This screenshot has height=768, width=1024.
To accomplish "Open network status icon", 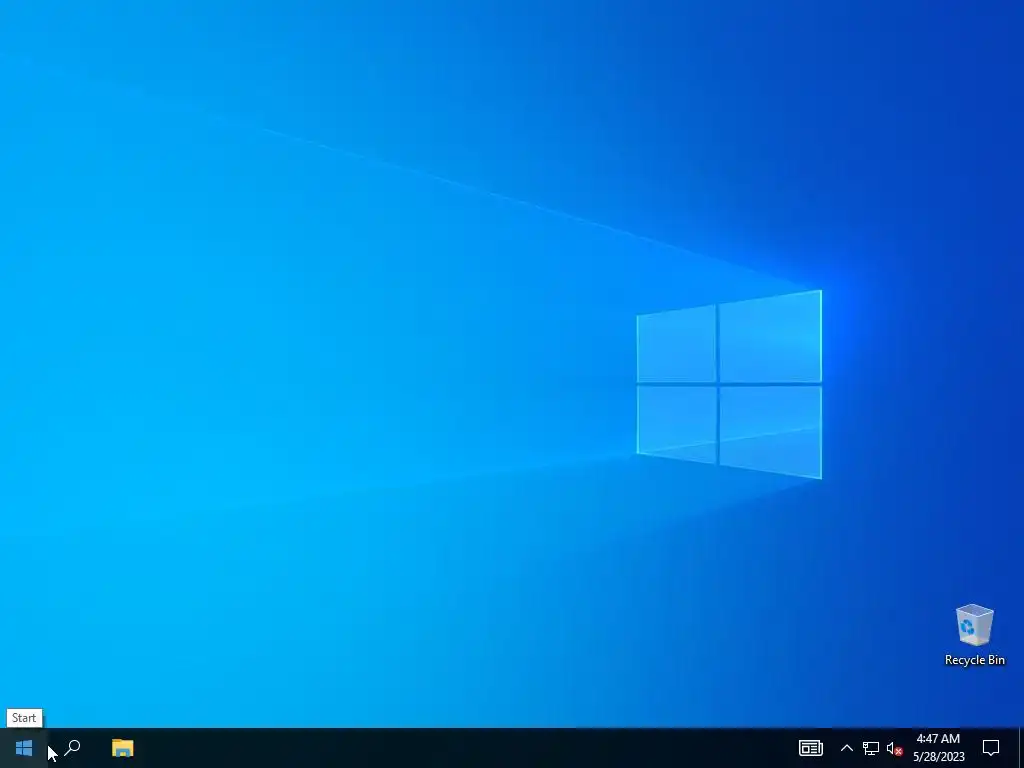I will click(x=871, y=748).
